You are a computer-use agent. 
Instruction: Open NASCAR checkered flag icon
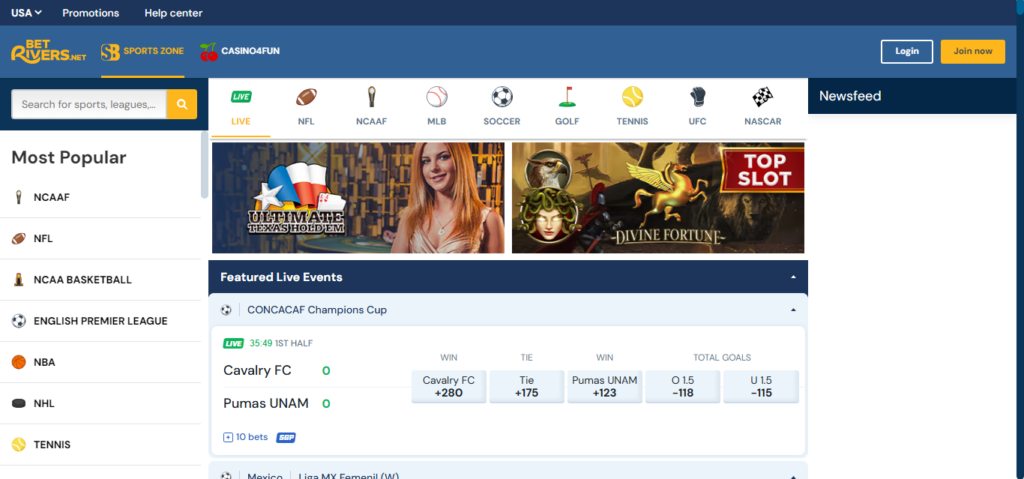pyautogui.click(x=763, y=97)
